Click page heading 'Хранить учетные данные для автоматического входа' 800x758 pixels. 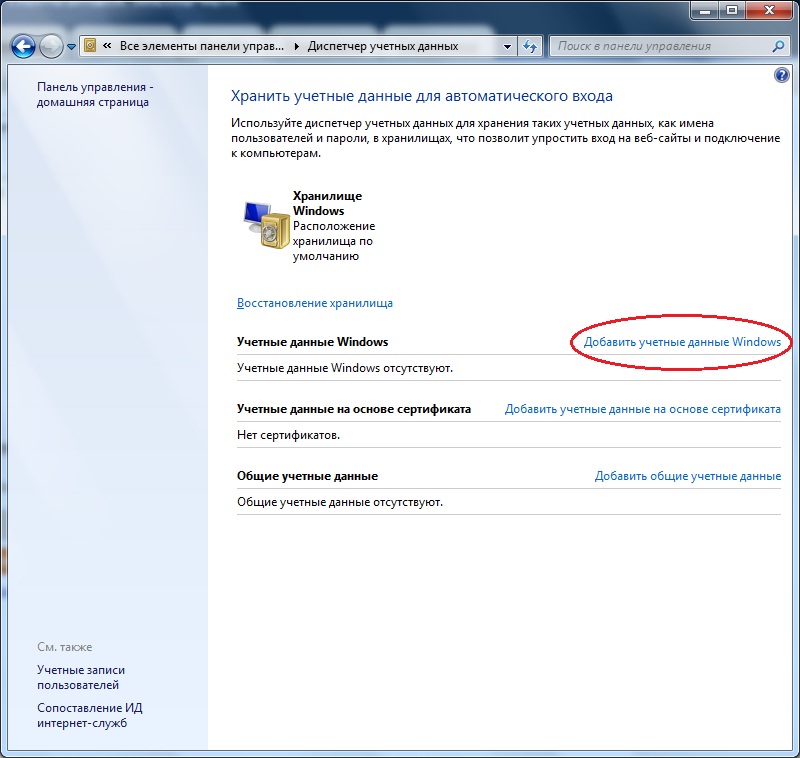421,96
